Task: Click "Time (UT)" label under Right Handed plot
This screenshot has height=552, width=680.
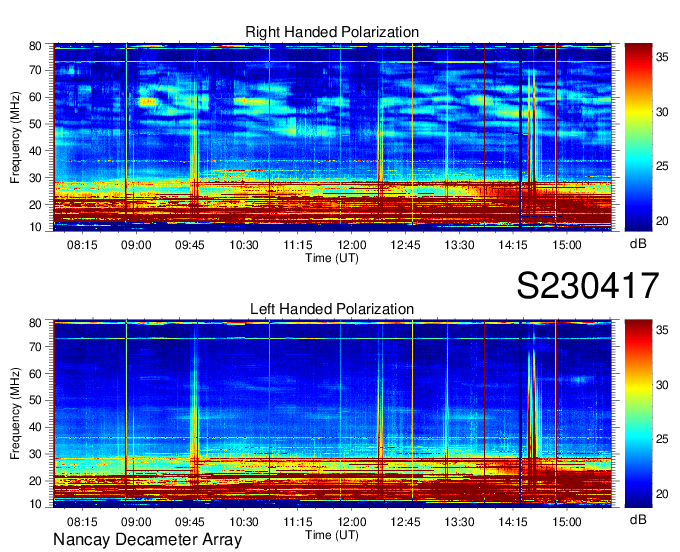Action: [x=332, y=258]
